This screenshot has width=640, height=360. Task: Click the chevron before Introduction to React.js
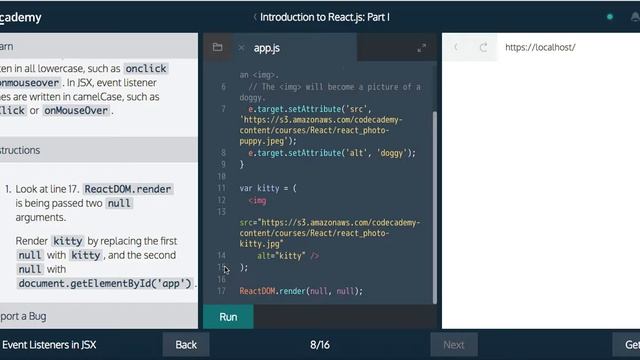pyautogui.click(x=255, y=17)
